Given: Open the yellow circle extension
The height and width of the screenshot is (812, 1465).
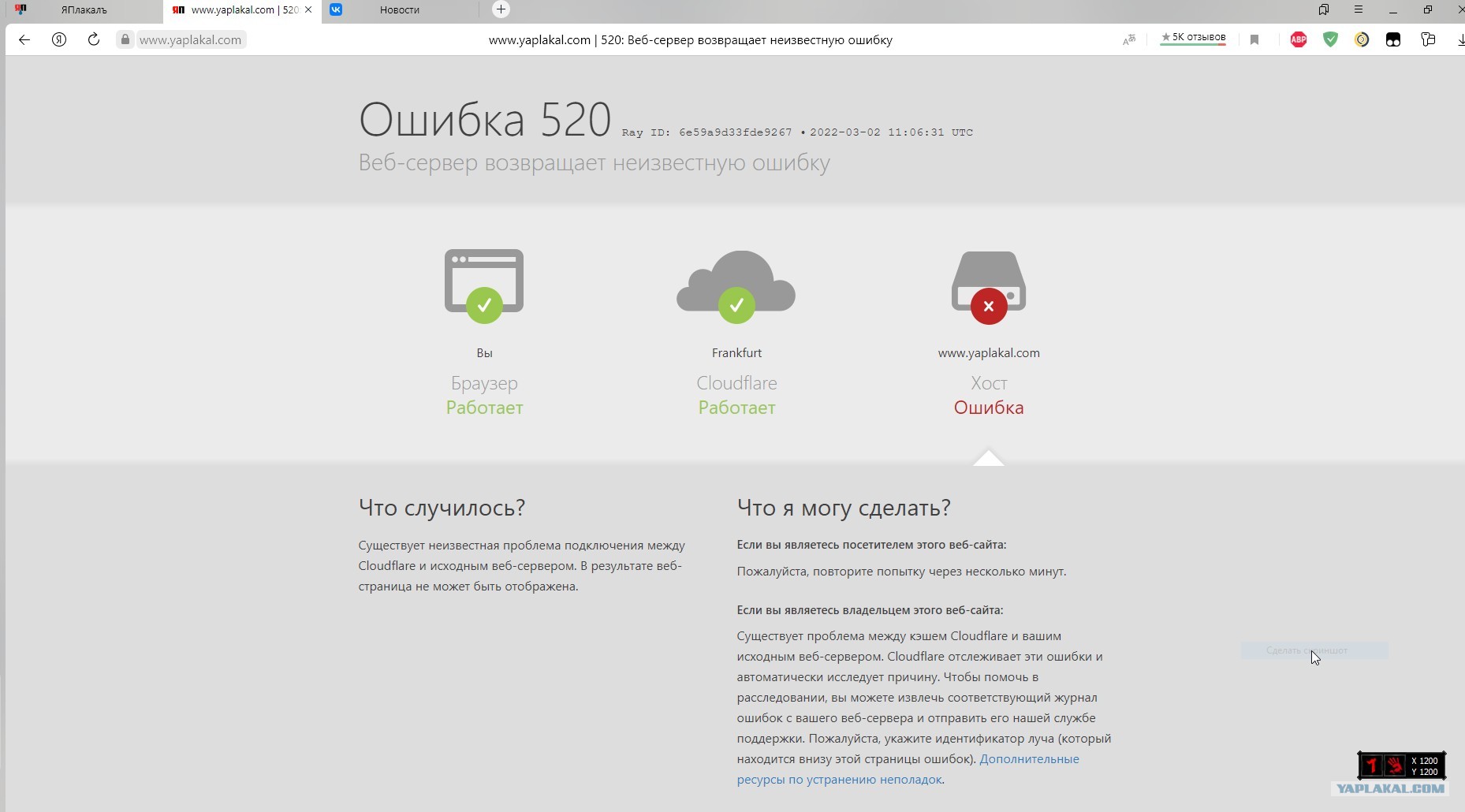Looking at the screenshot, I should (1362, 39).
